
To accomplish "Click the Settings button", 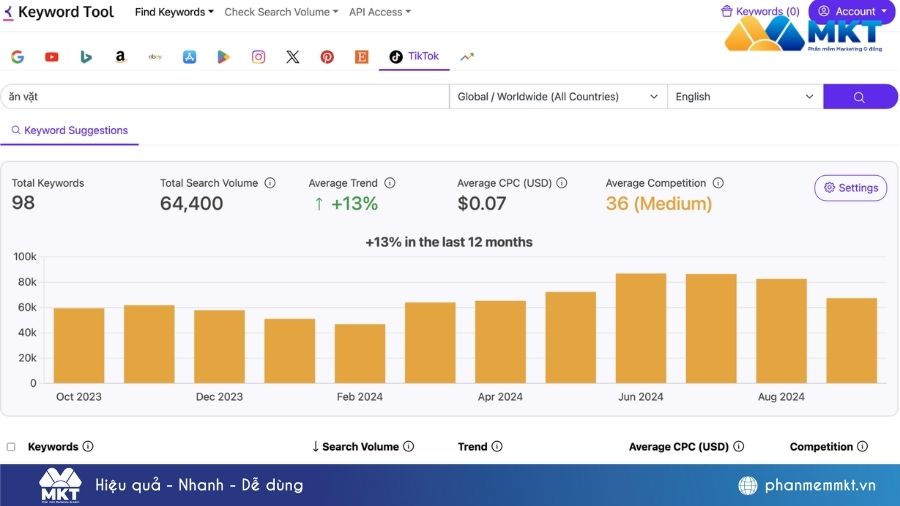I will tap(850, 188).
